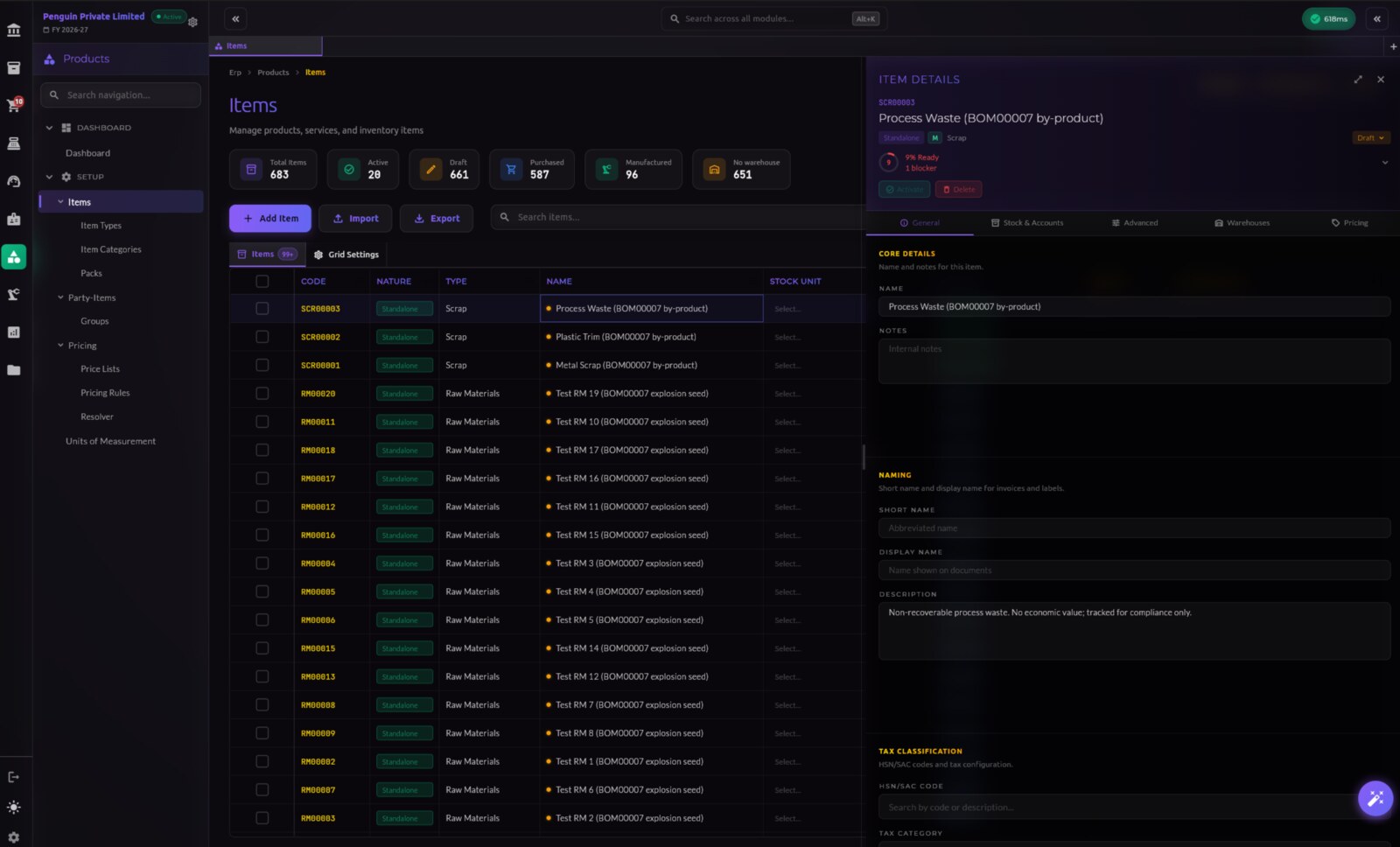Toggle the select-all checkbox in table header
Viewport: 1400px width, 847px height.
pos(262,281)
